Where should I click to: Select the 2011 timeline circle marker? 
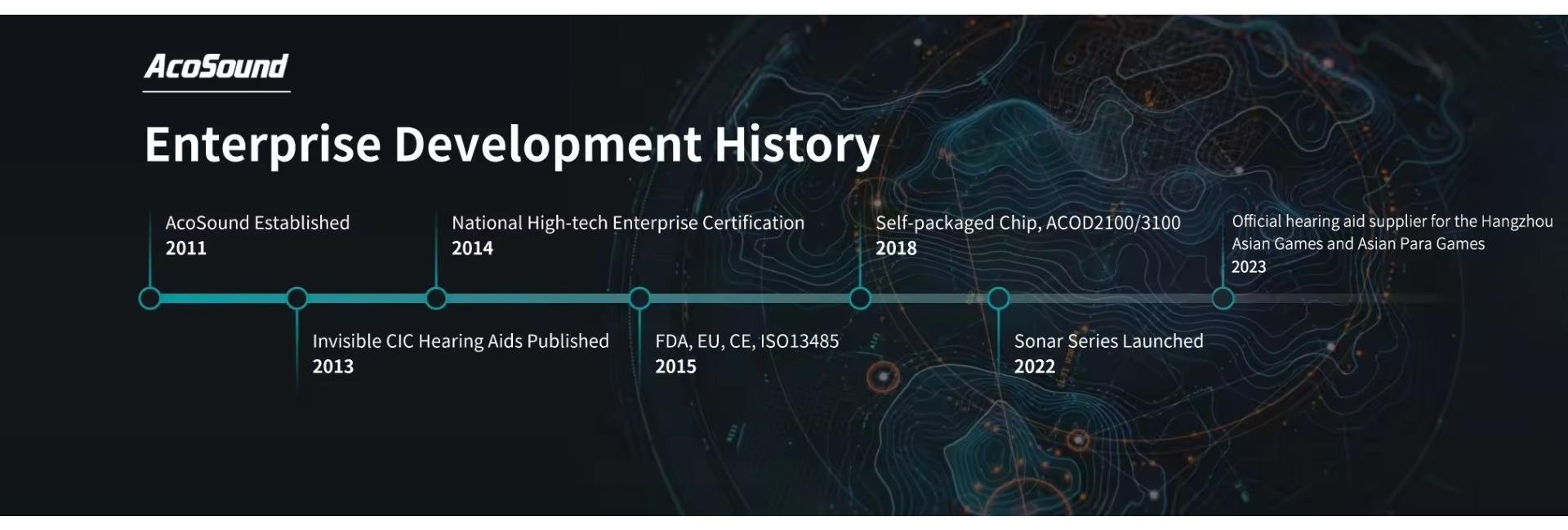tap(149, 298)
